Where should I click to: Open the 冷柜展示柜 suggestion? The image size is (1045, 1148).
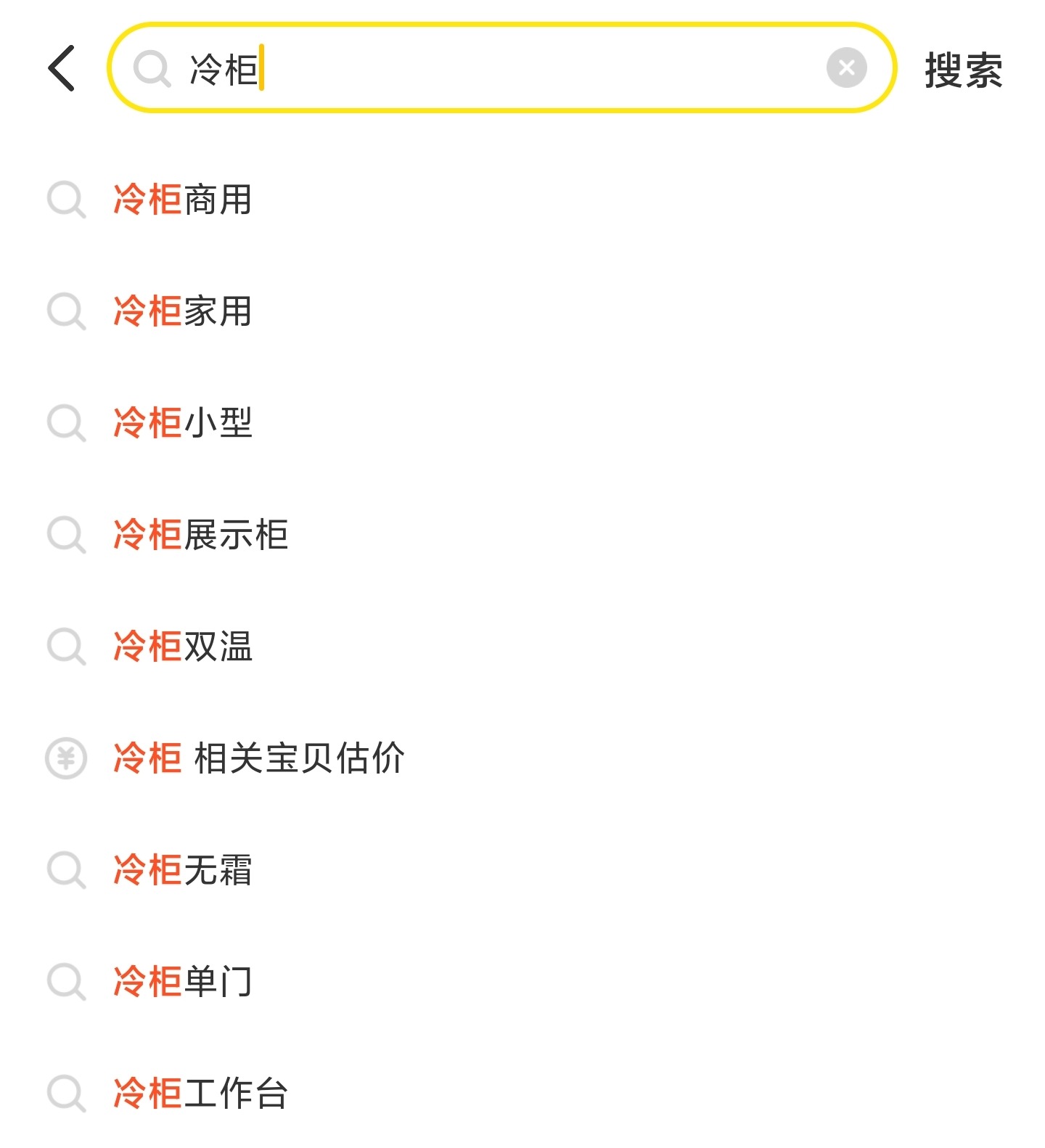[201, 535]
